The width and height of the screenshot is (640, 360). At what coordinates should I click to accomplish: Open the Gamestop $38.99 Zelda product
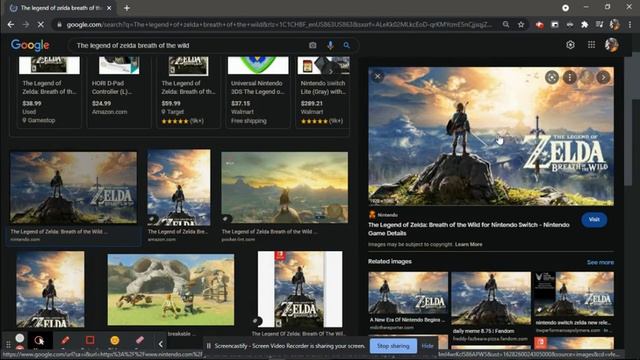(x=49, y=92)
